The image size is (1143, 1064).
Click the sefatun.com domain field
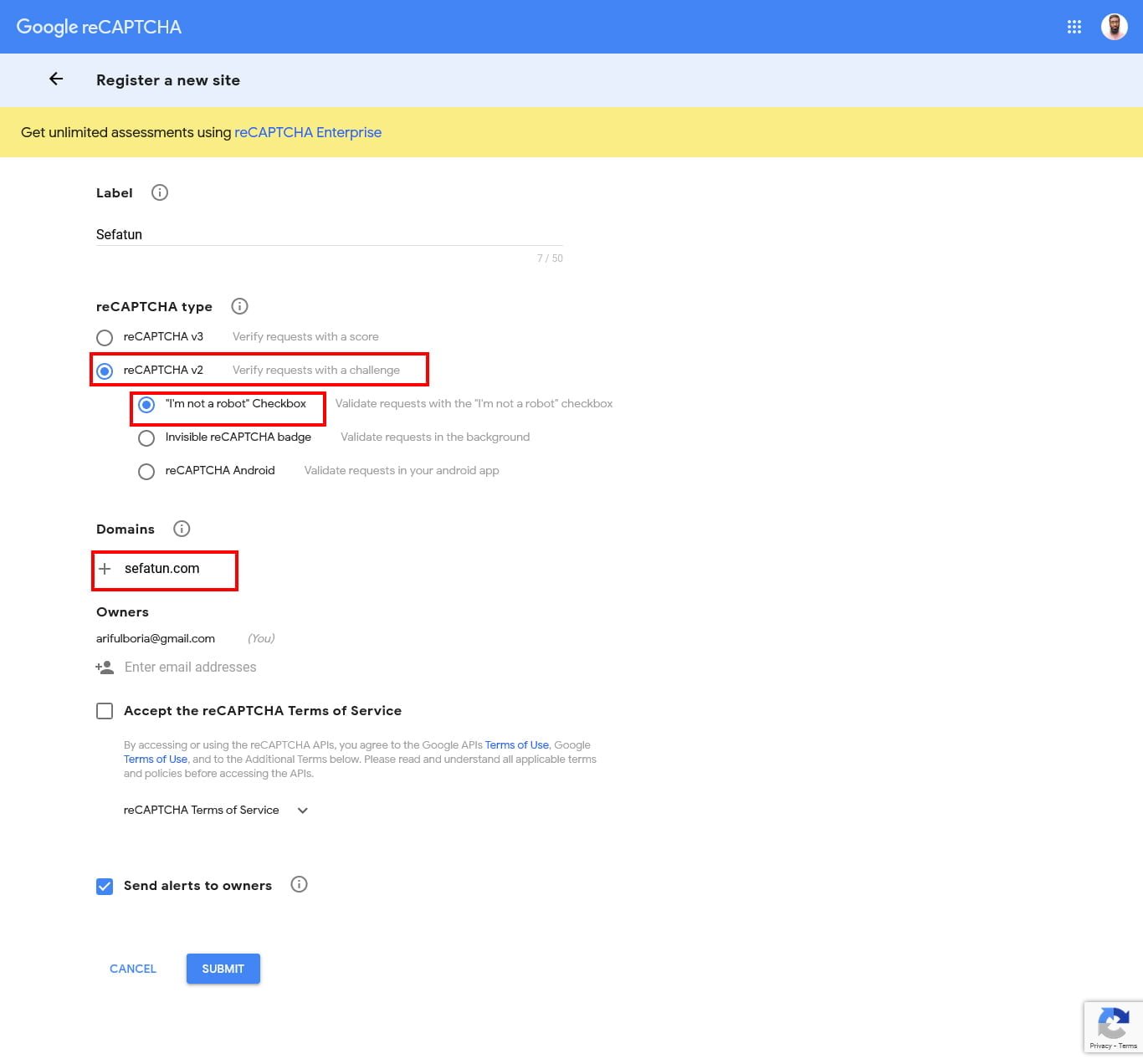coord(162,569)
